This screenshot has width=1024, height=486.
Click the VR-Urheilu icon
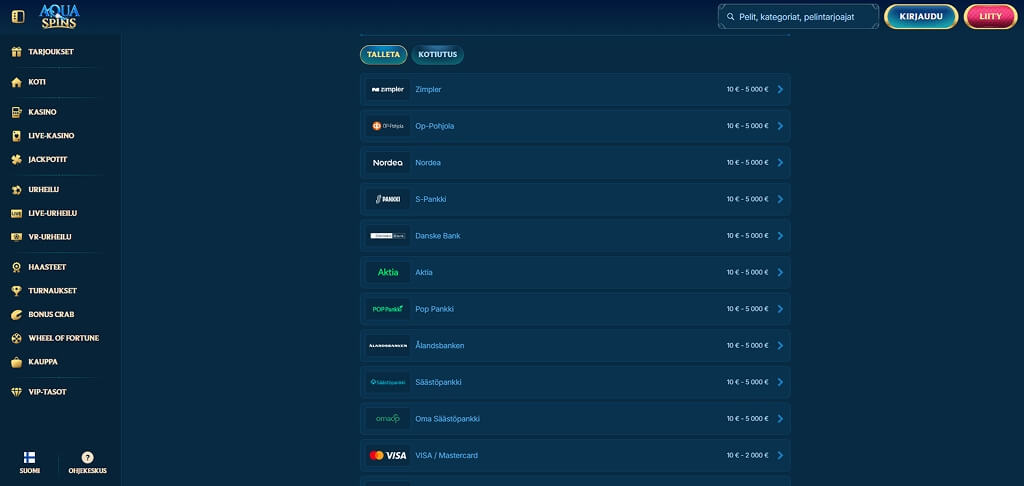(x=17, y=237)
